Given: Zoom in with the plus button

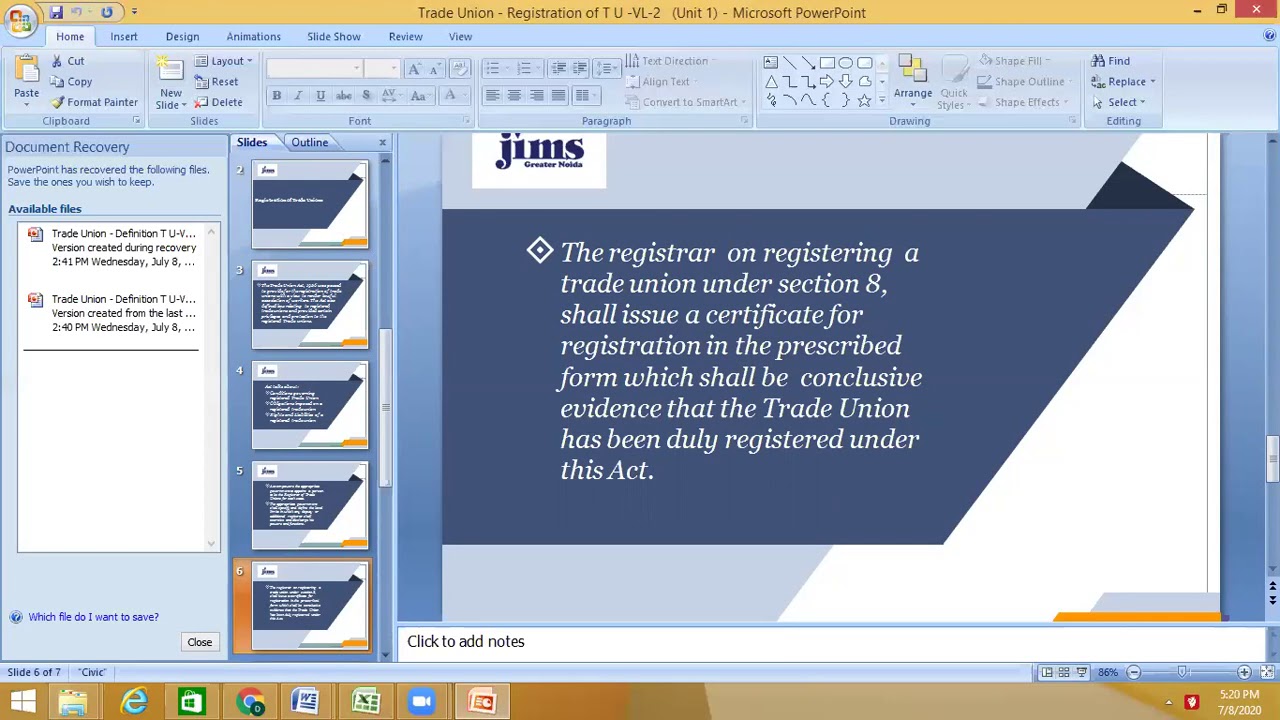Looking at the screenshot, I should tap(1244, 672).
